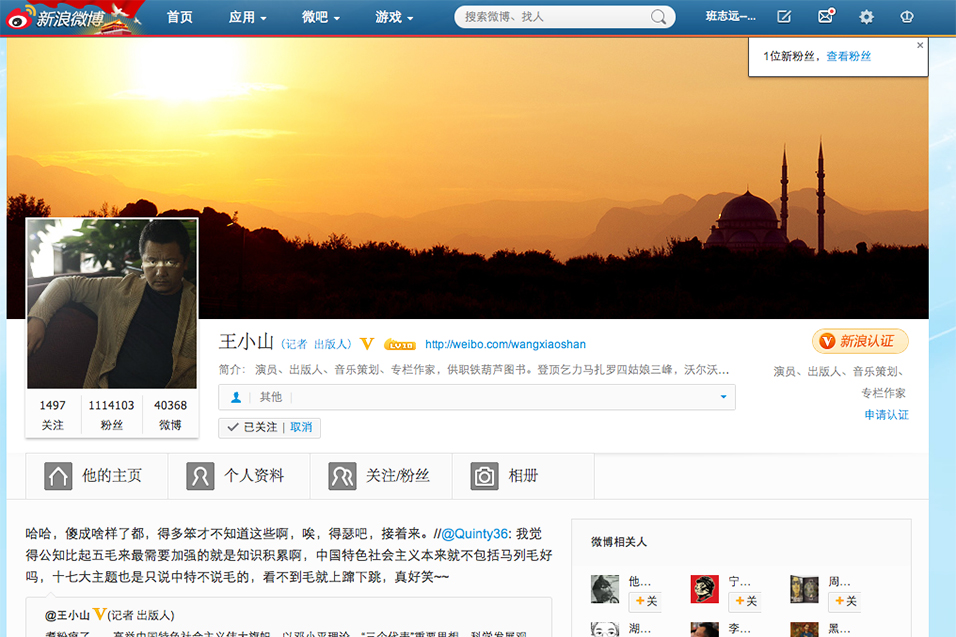Click the 王小山 profile name heading
The height and width of the screenshot is (637, 956).
point(246,342)
